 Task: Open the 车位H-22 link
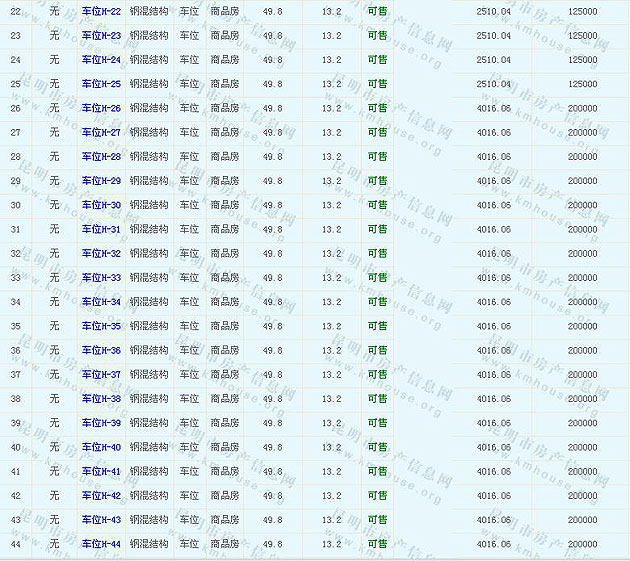101,11
